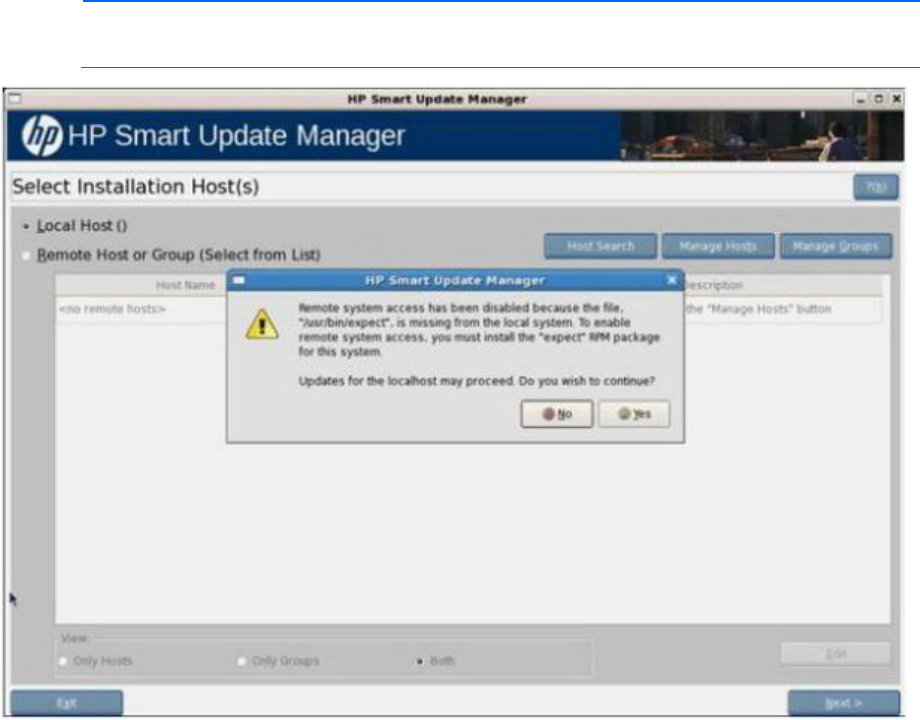920x720 pixels.
Task: Click the Description column header
Action: point(784,285)
